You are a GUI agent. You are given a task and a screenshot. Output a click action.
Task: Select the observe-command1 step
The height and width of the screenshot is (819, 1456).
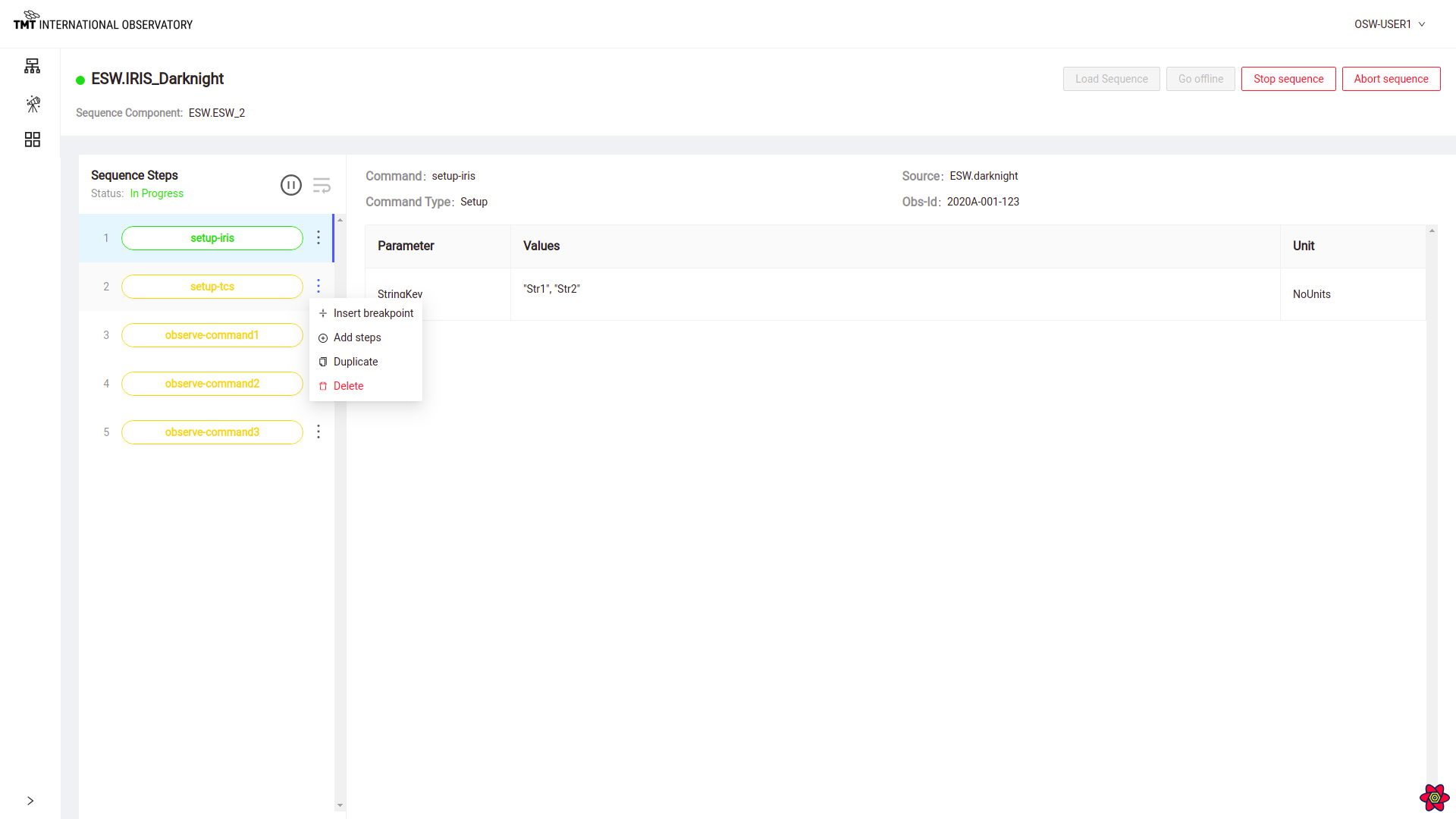point(212,335)
